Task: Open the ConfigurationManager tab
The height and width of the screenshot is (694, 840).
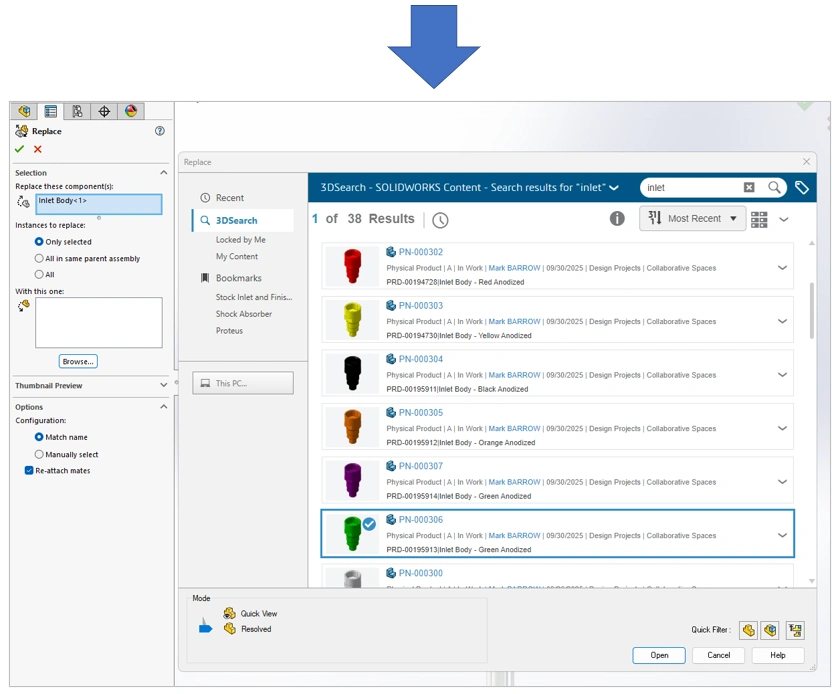Action: (77, 111)
